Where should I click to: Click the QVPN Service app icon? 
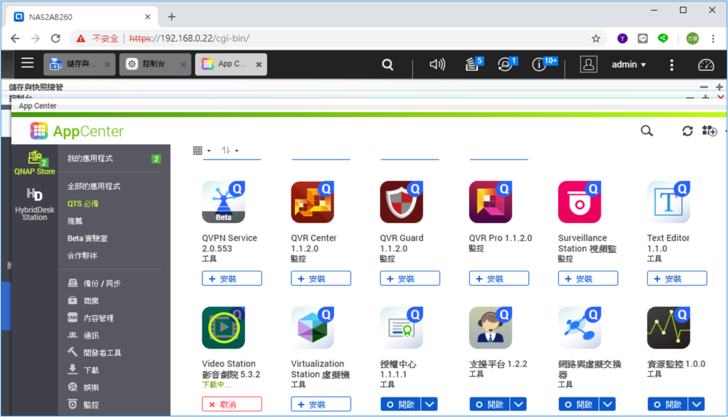tap(223, 202)
